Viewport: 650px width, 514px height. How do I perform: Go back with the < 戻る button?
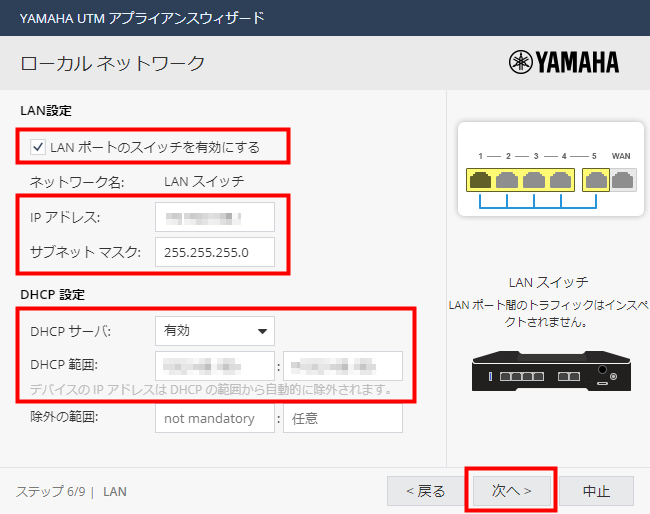coord(425,491)
